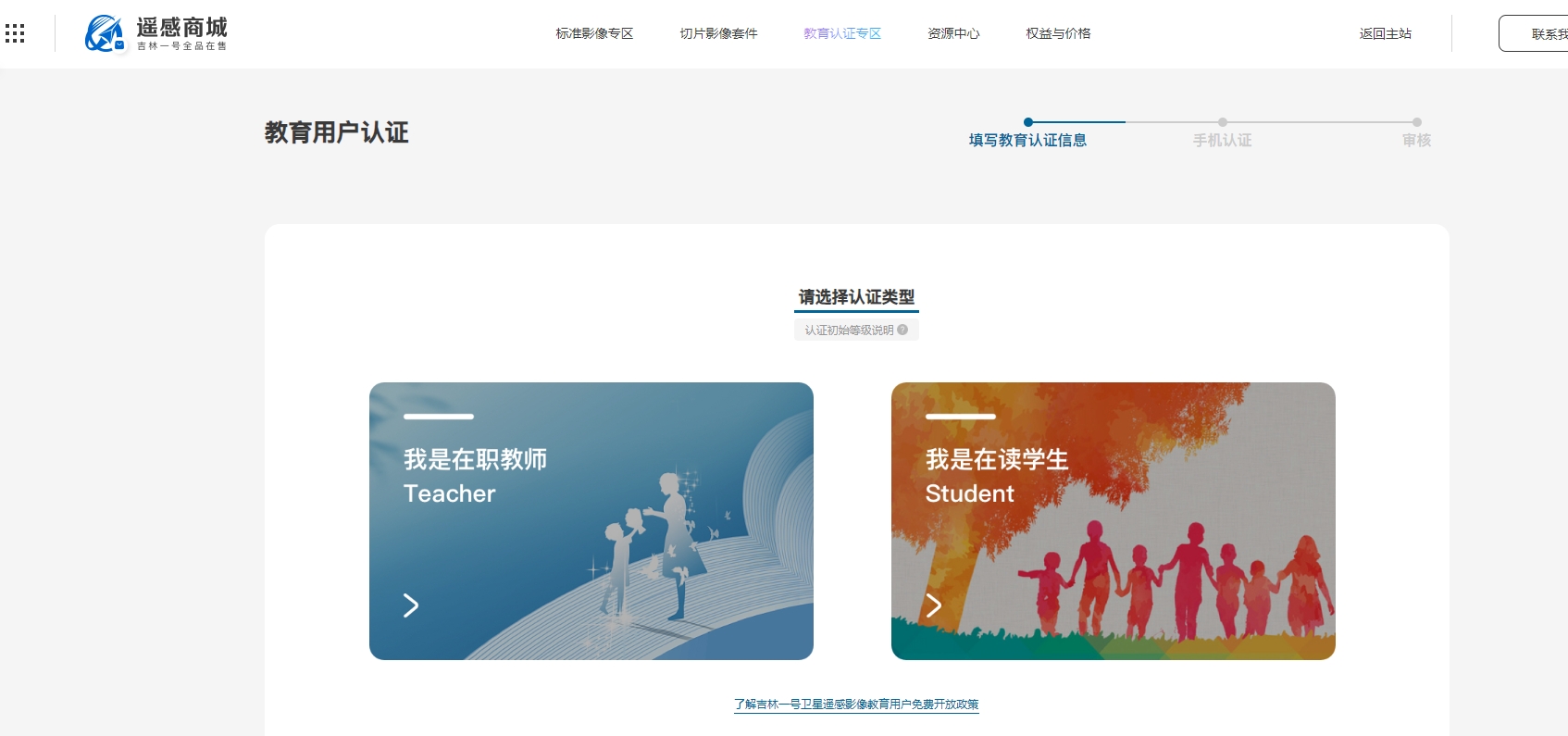Viewport: 1568px width, 736px height.
Task: Select the 审核 step
Action: pyautogui.click(x=1416, y=140)
